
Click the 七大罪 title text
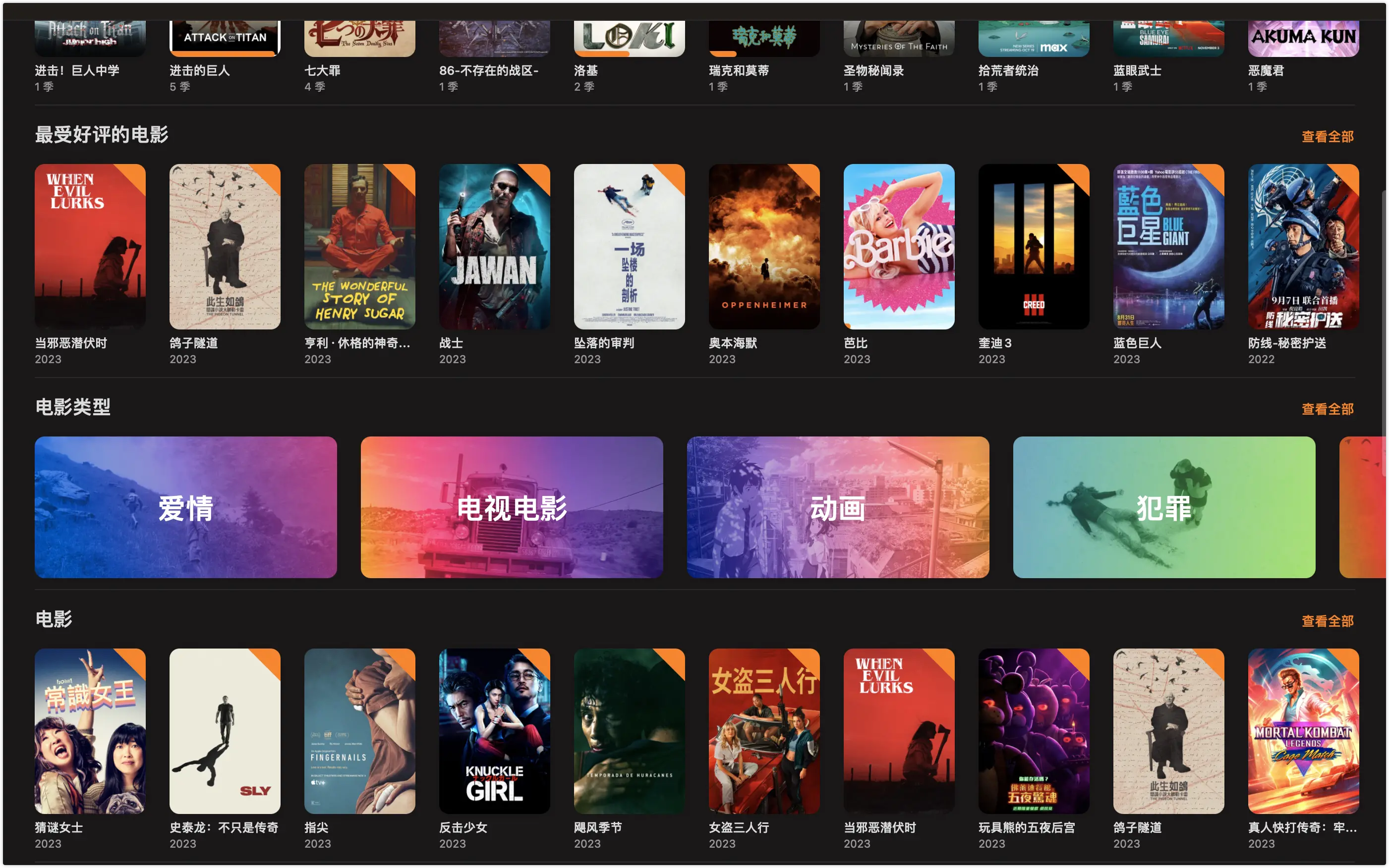322,71
